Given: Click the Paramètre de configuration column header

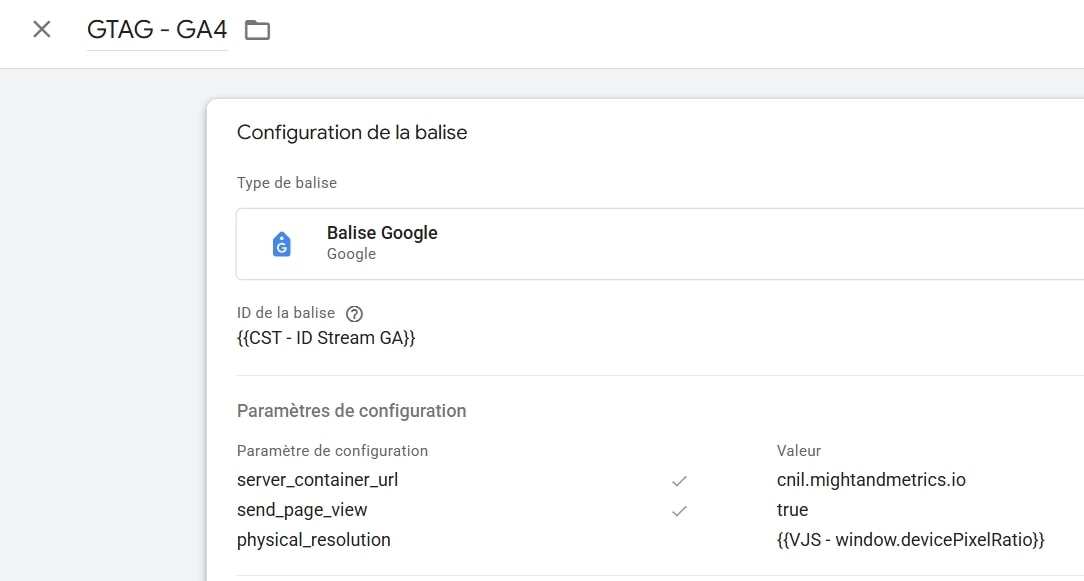Looking at the screenshot, I should (x=332, y=451).
